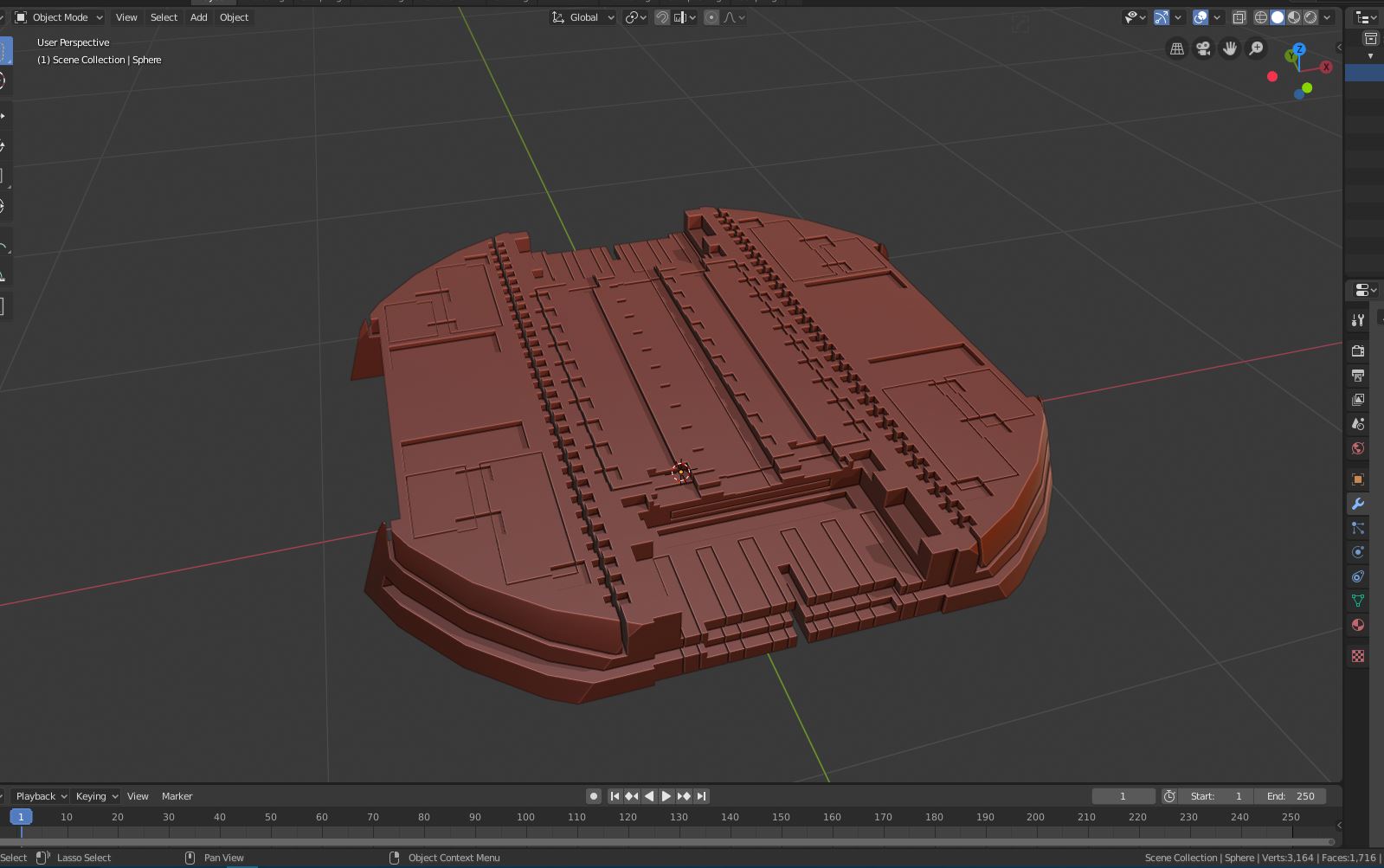Switch viewport shading to wireframe

[x=1261, y=17]
